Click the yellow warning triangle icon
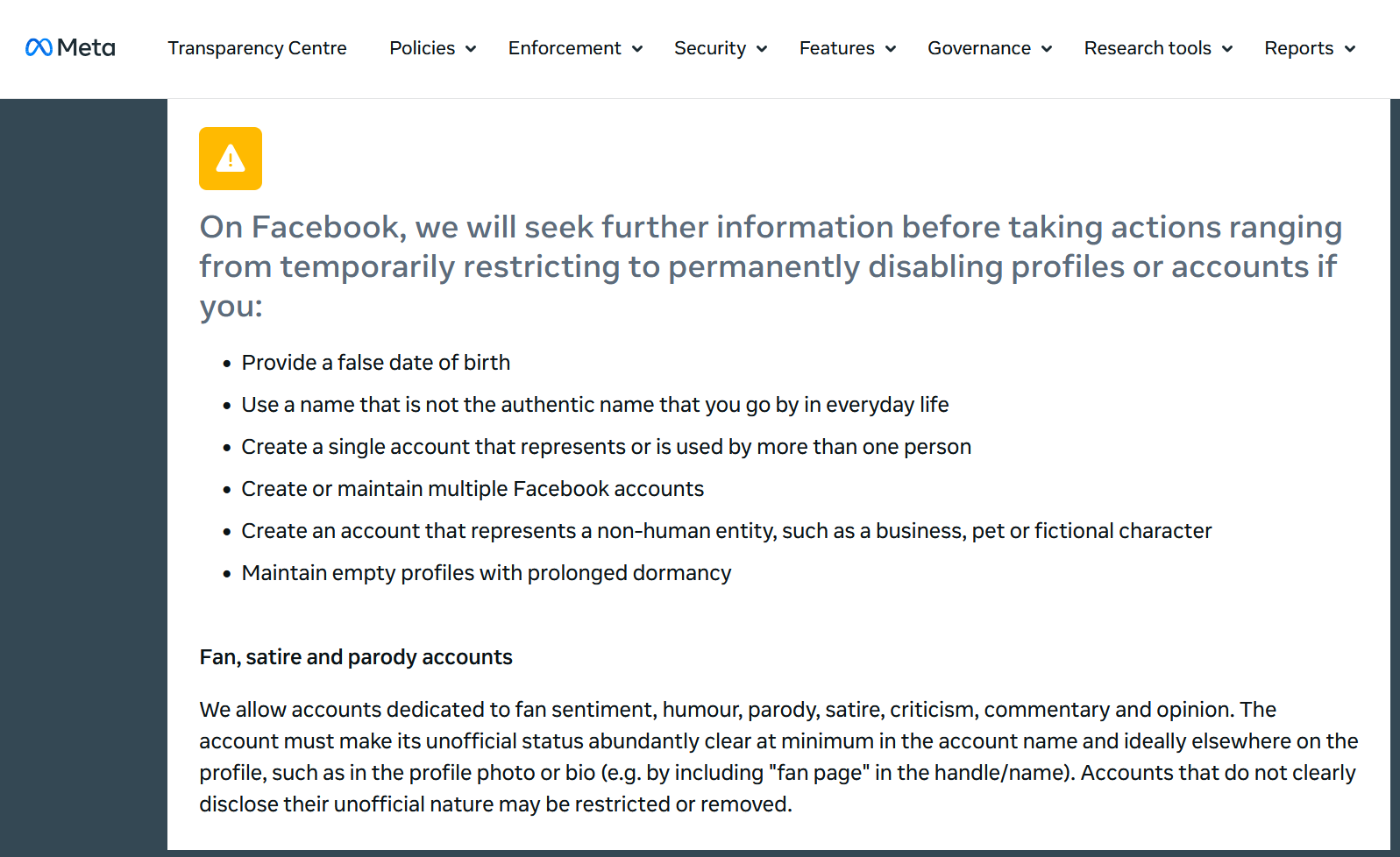Viewport: 1400px width, 857px height. point(231,159)
